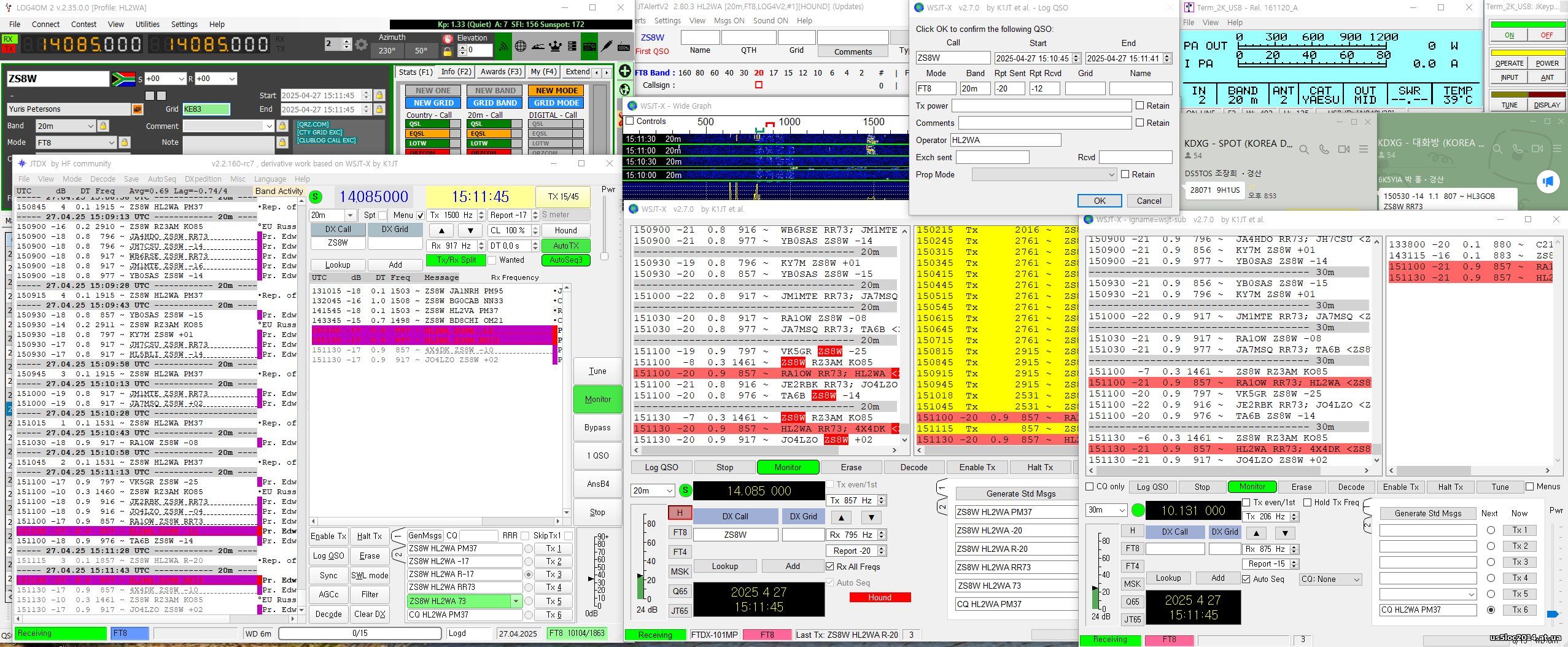Click the Callsign field showing ZS8W in Log4OM
The height and width of the screenshot is (647, 1568).
point(58,79)
